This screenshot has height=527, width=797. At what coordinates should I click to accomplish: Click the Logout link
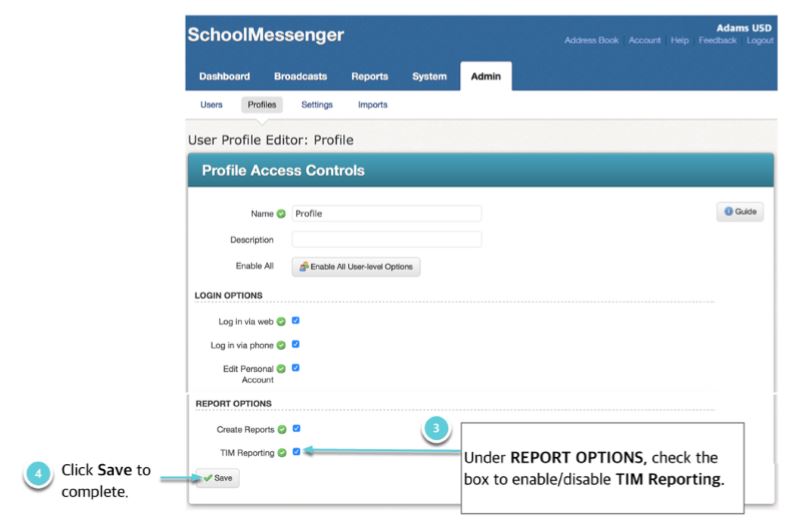[x=760, y=40]
